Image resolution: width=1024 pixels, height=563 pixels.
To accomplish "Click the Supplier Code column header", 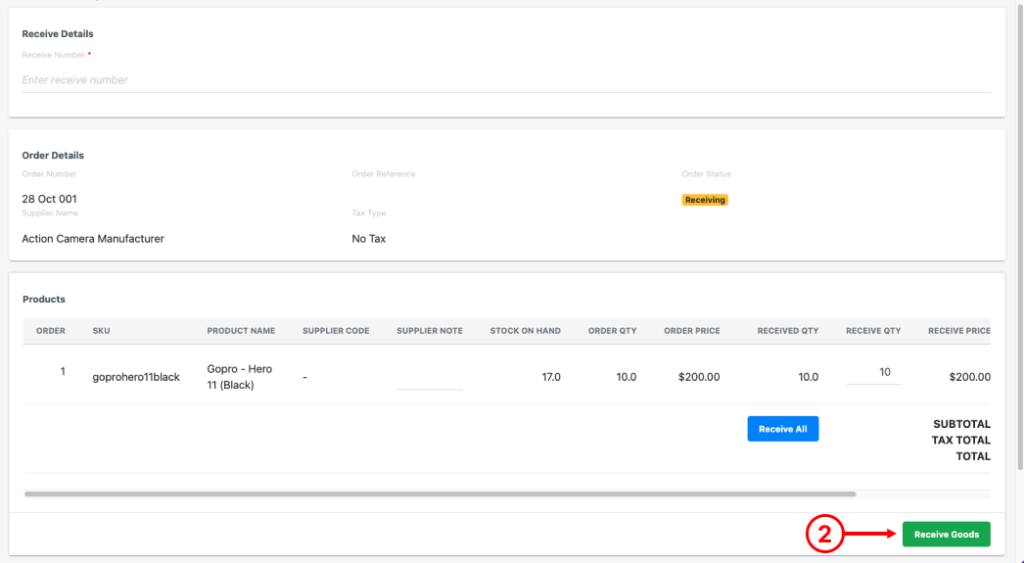I will coord(336,331).
